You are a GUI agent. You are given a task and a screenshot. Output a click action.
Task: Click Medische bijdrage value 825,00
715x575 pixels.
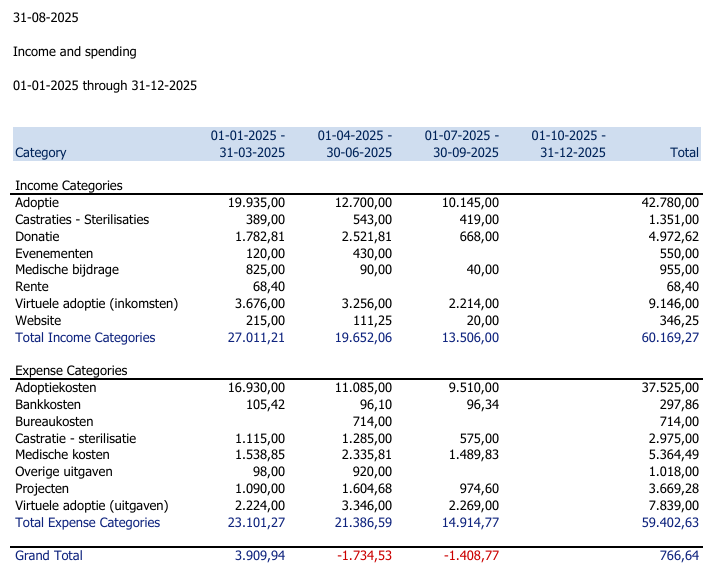point(265,269)
